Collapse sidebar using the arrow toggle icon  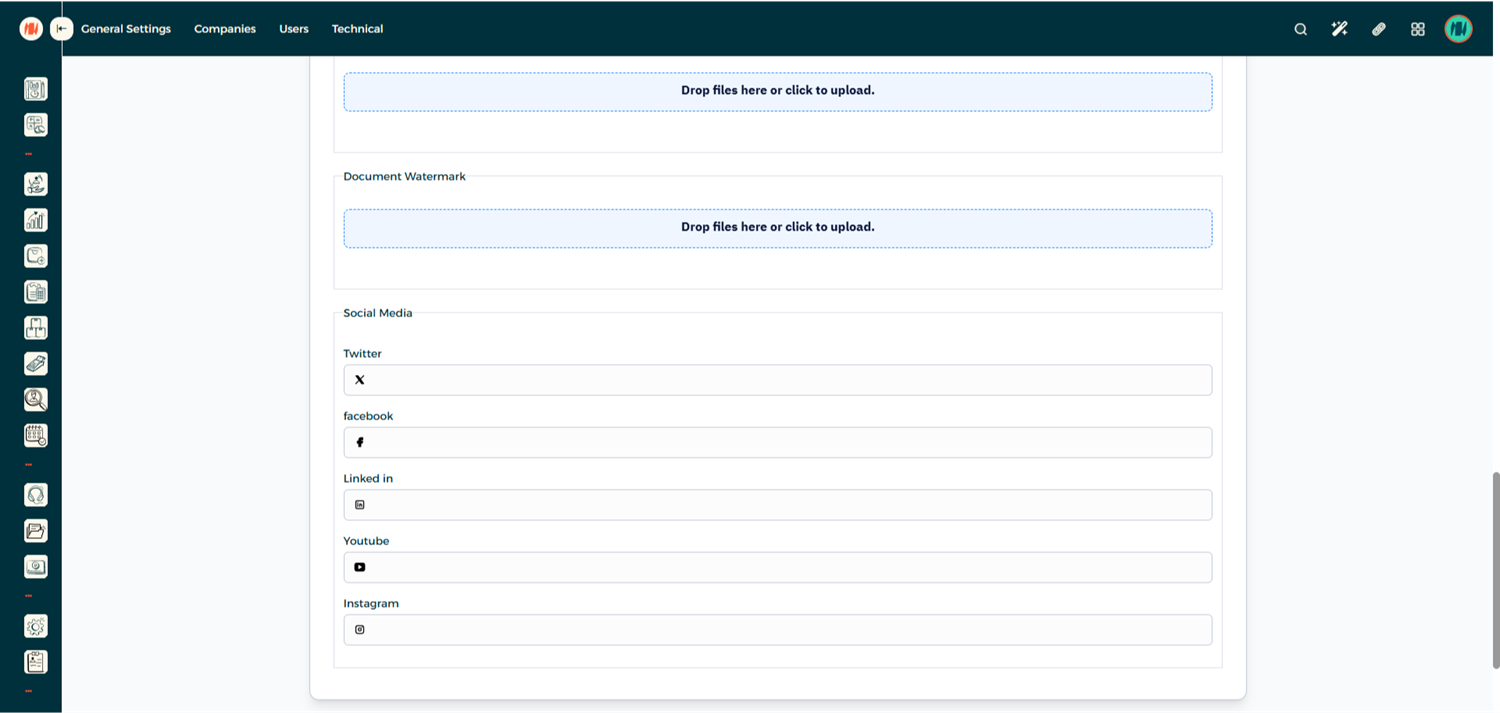62,29
